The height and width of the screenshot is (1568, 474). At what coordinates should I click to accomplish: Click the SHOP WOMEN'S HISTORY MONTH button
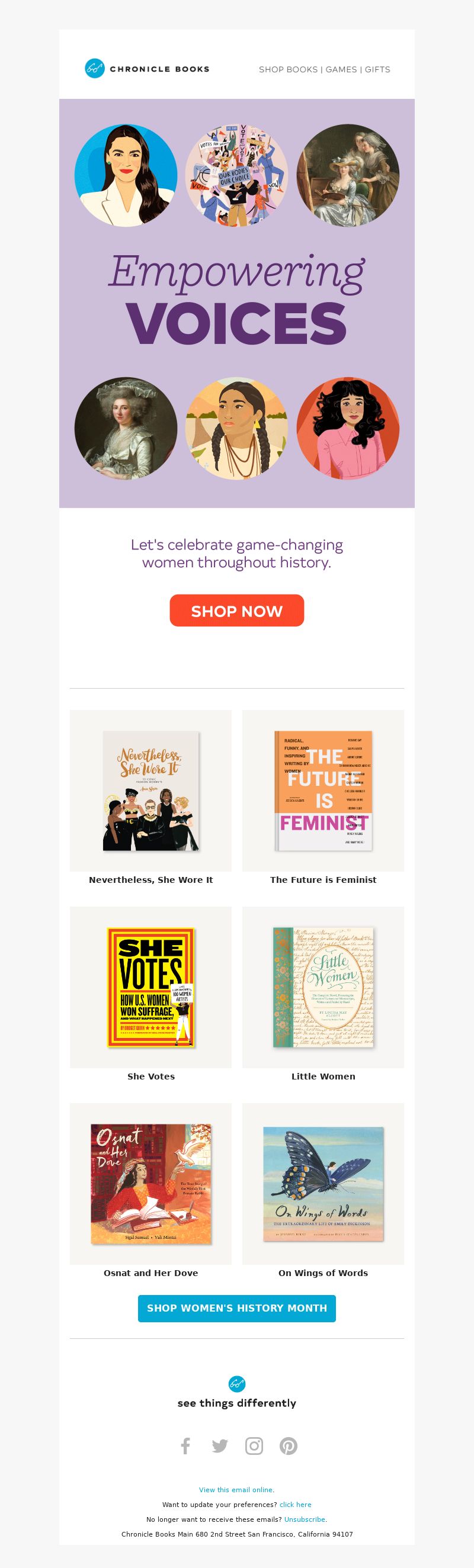237,1308
